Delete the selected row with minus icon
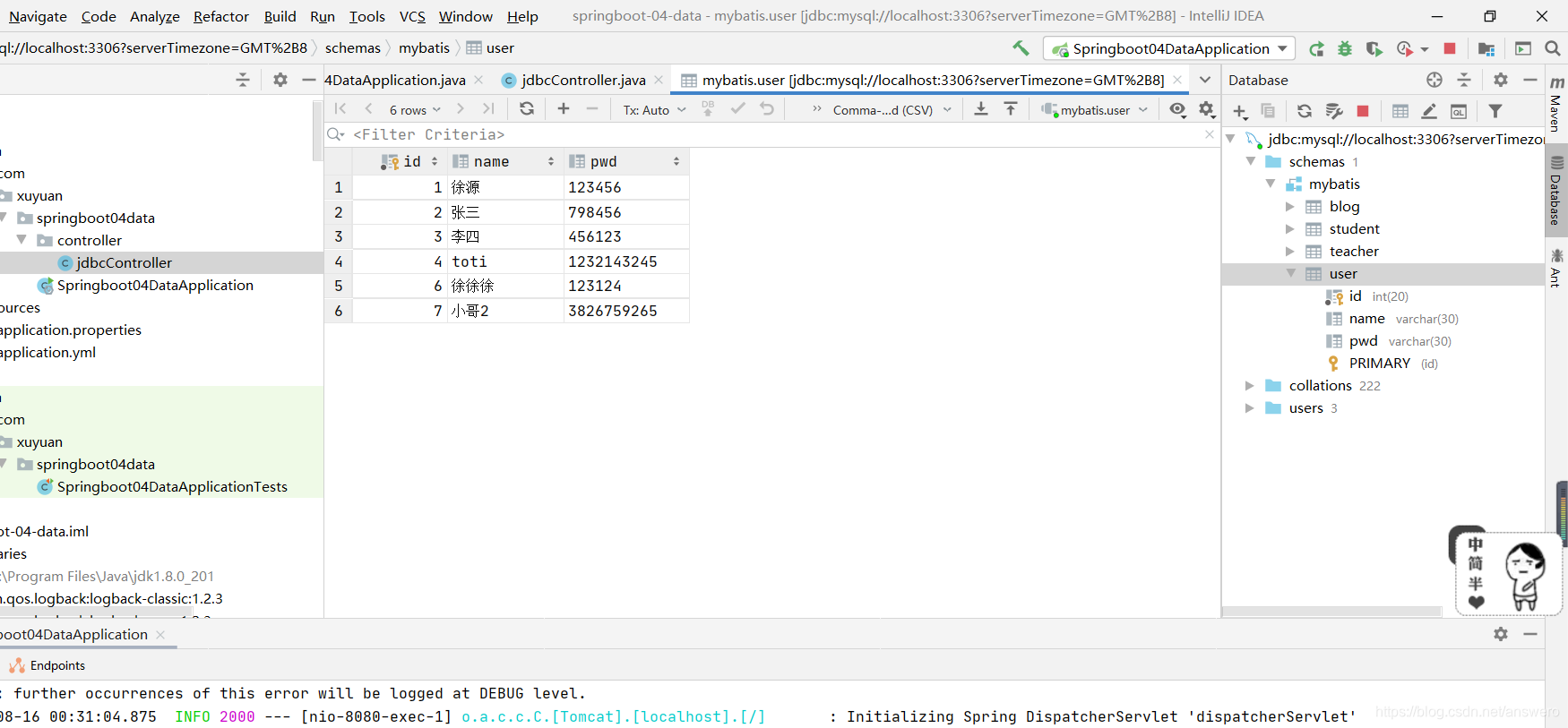This screenshot has height=728, width=1568. [x=592, y=108]
